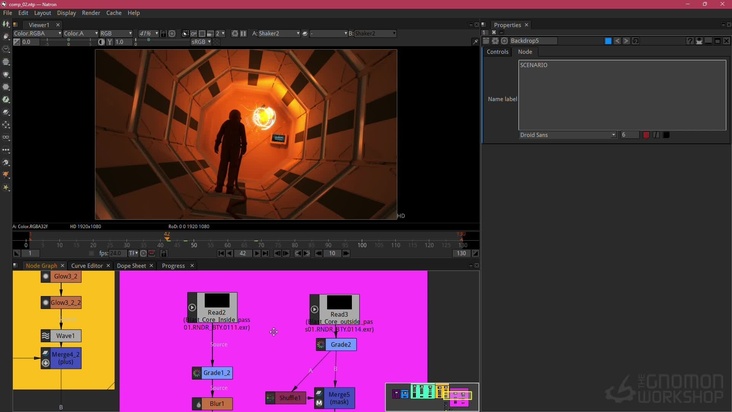
Task: Click the force render refresh icon
Action: [x=235, y=34]
